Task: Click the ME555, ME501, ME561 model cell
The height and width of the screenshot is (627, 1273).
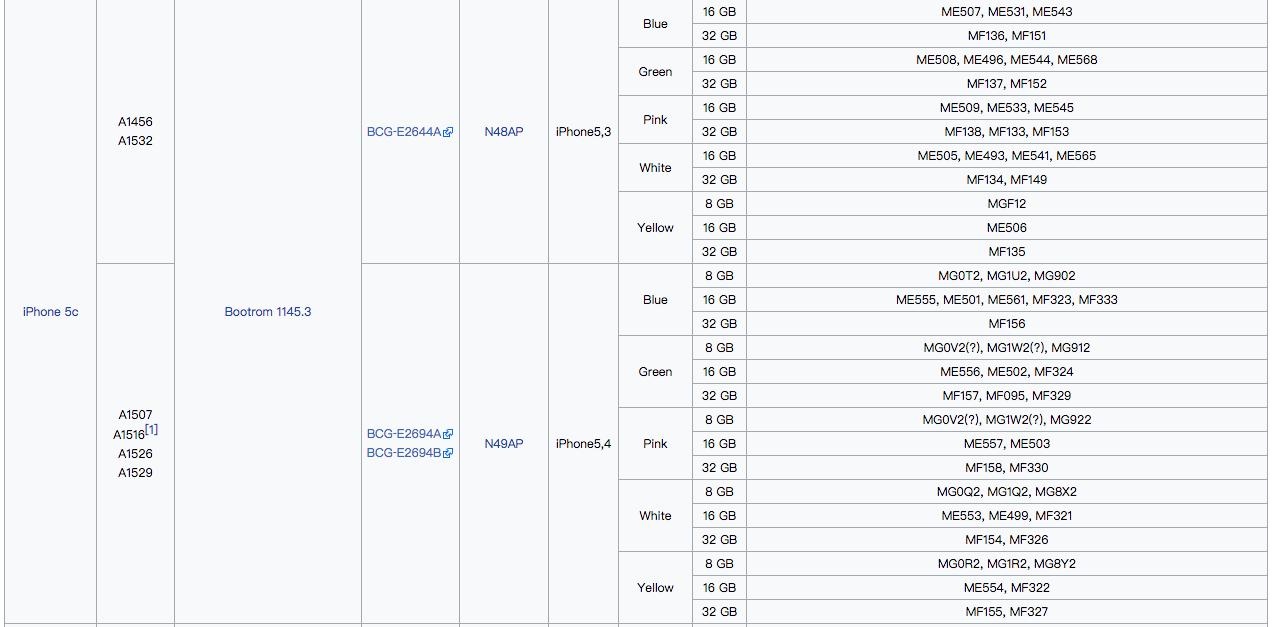Action: [x=1006, y=300]
